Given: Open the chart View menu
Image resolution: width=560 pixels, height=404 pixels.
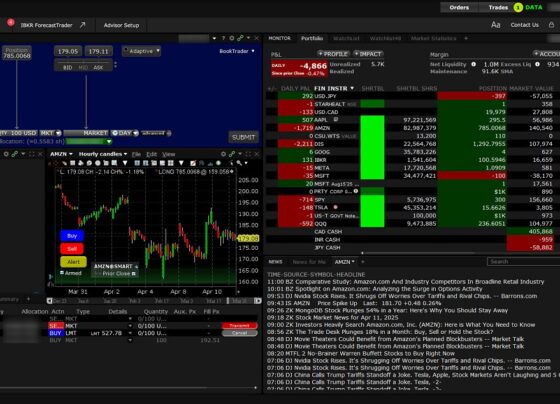Looking at the screenshot, I should (169, 154).
